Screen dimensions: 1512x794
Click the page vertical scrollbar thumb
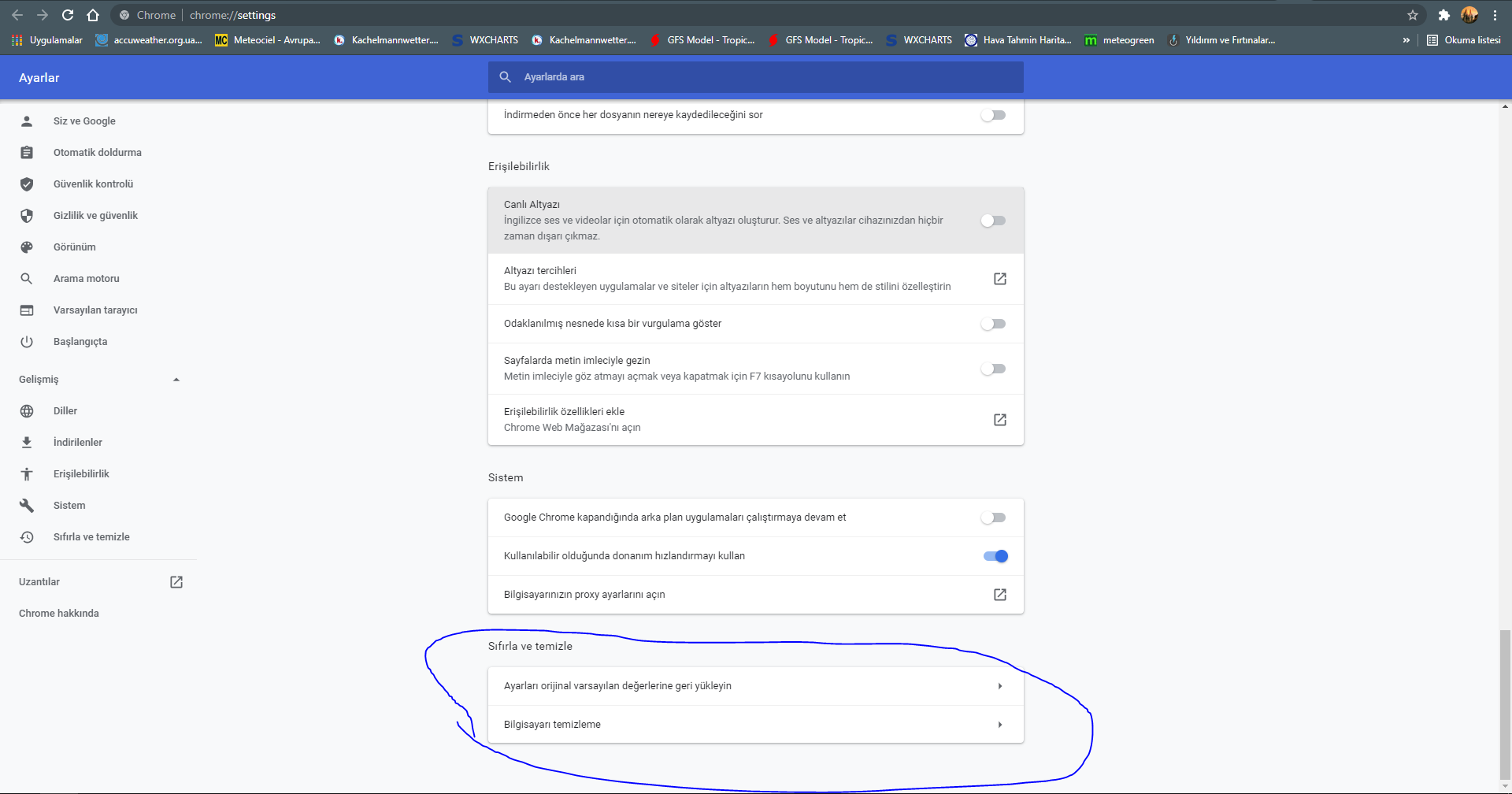[1505, 704]
